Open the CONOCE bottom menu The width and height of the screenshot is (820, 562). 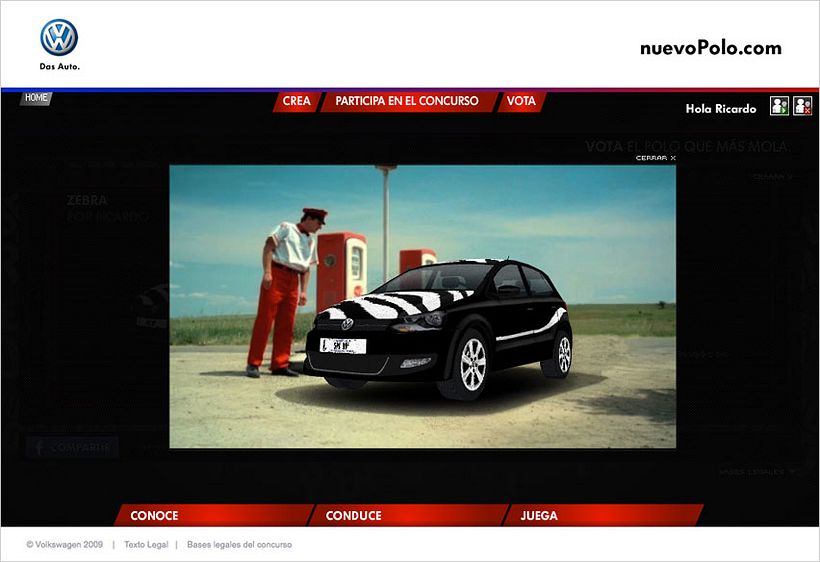point(213,515)
